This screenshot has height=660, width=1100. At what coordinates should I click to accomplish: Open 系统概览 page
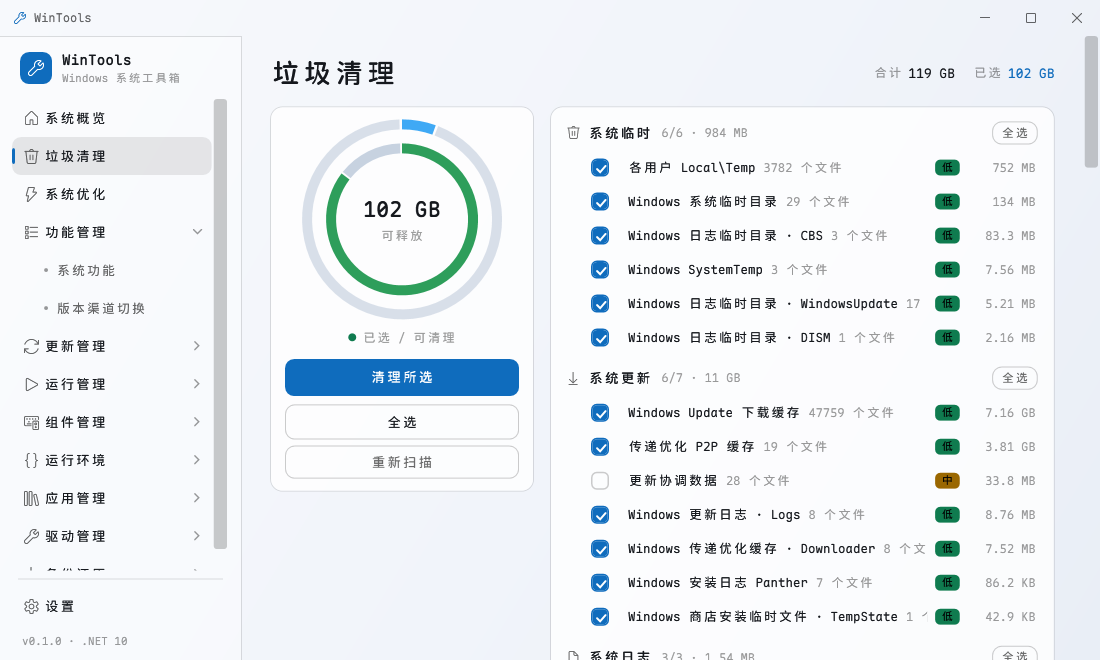pyautogui.click(x=112, y=118)
